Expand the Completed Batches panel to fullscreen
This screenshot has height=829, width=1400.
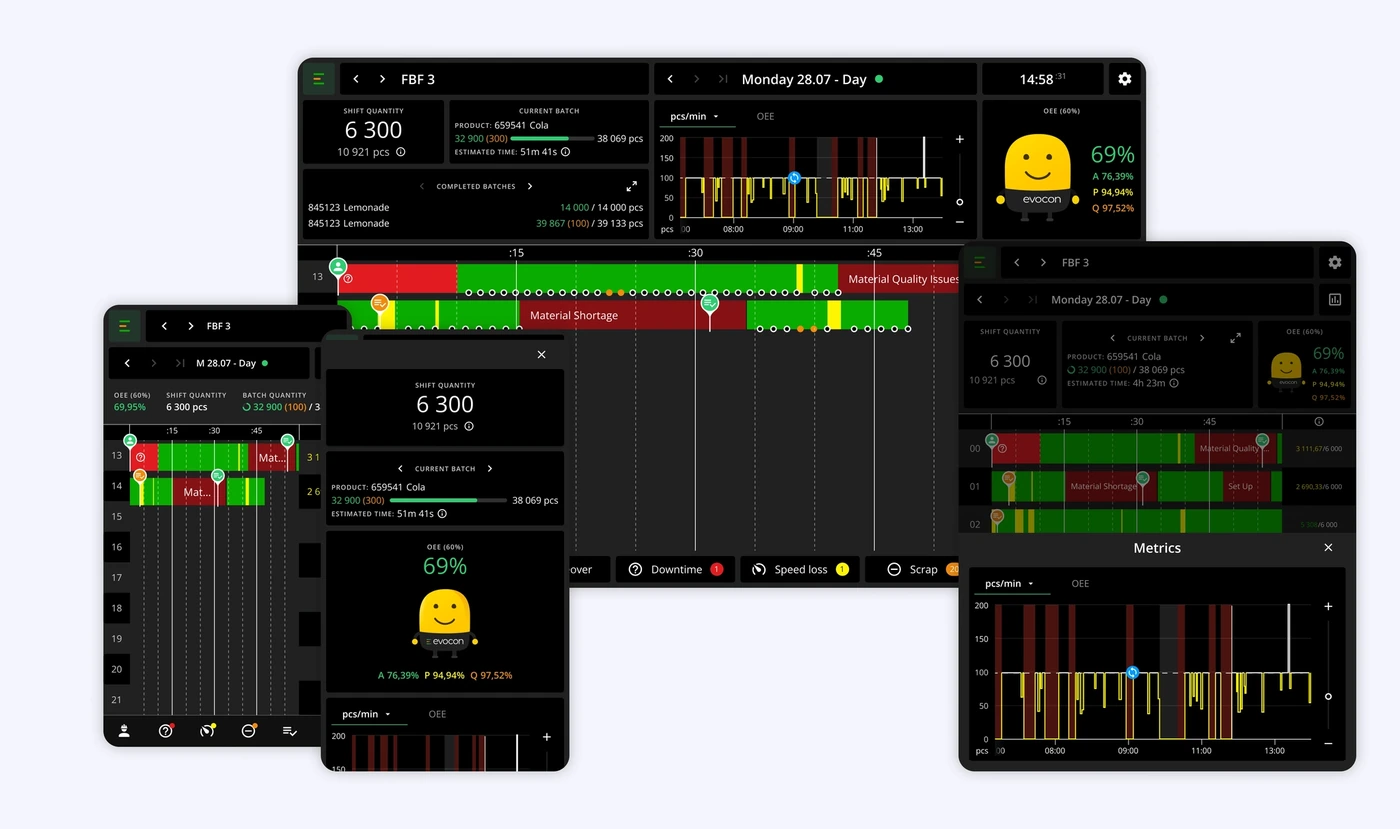tap(632, 186)
